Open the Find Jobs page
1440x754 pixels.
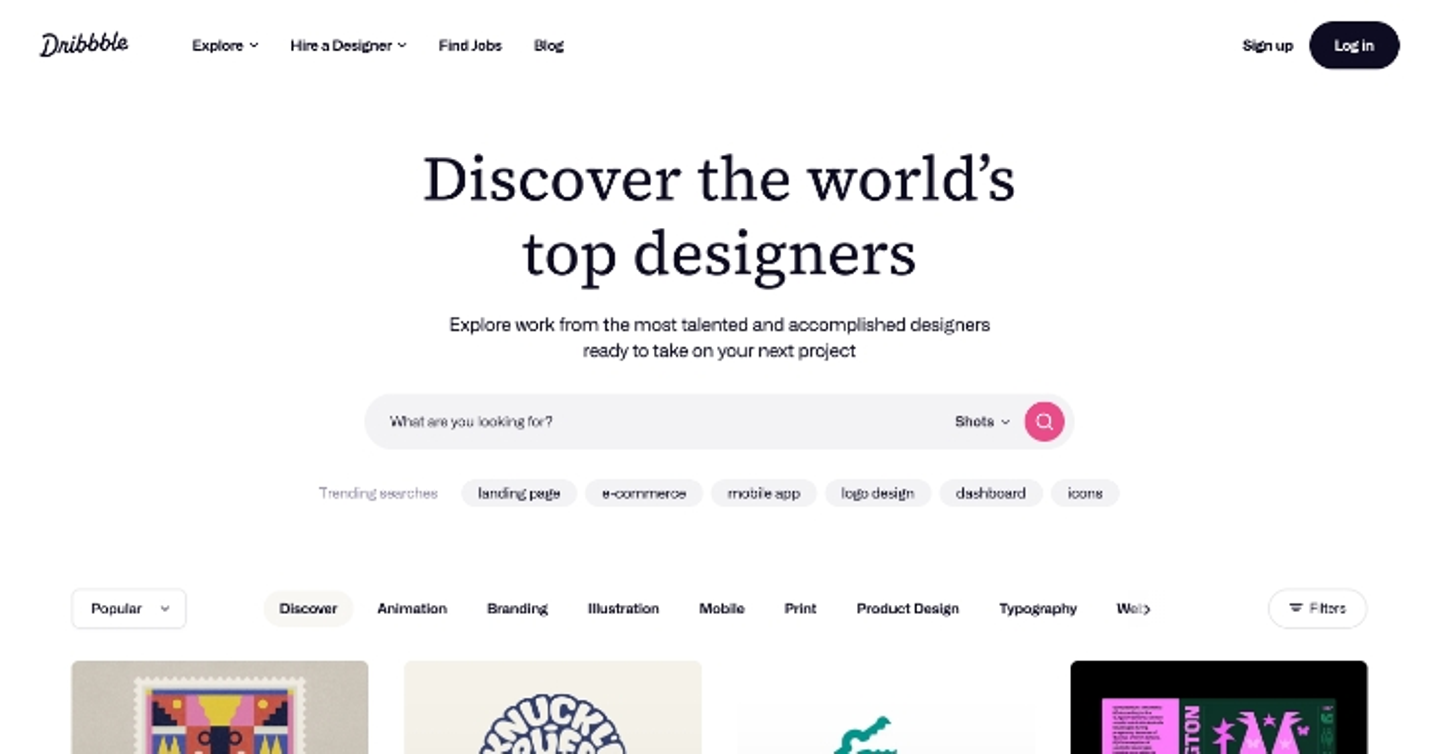pos(470,45)
